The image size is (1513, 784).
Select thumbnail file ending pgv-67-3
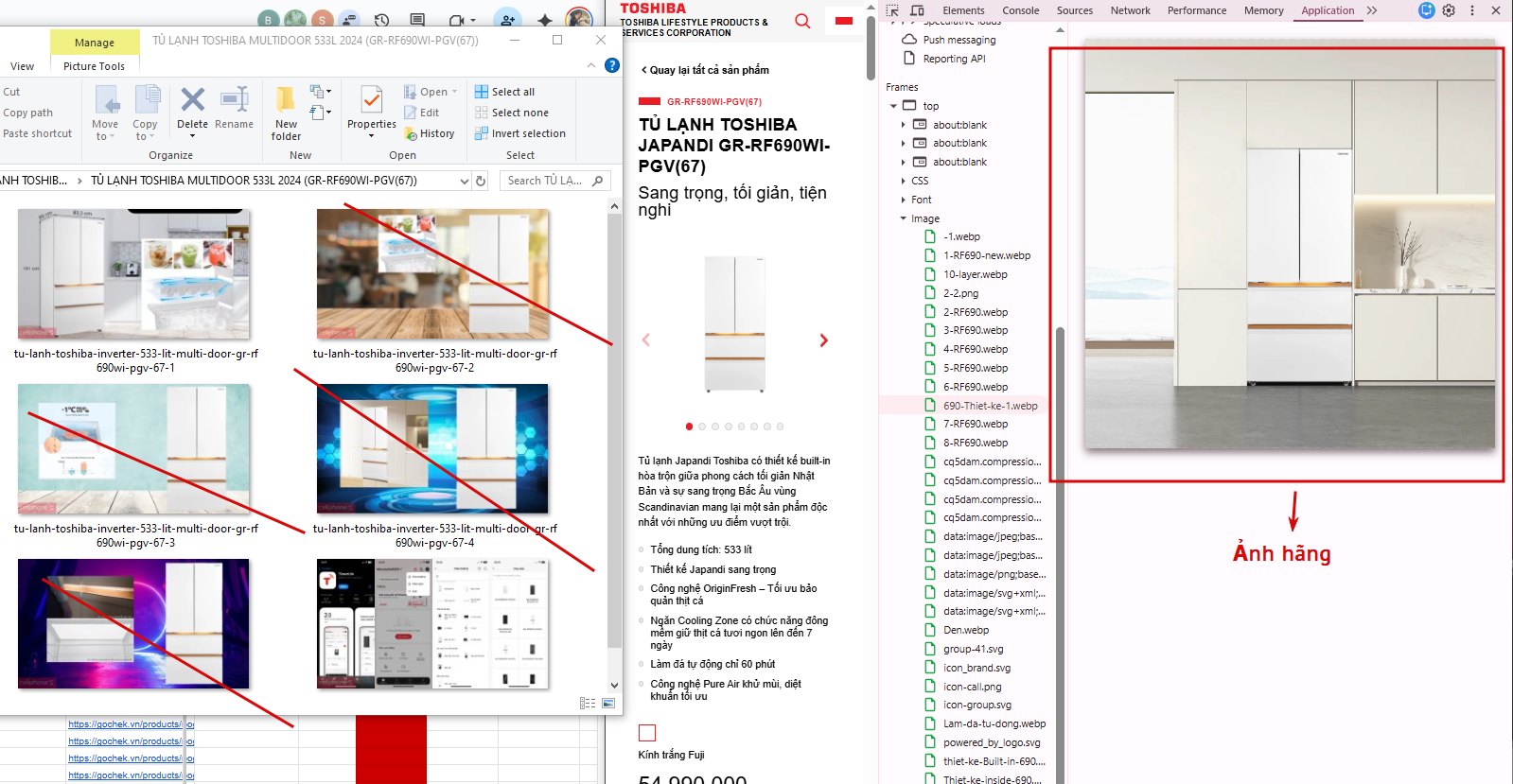pyautogui.click(x=135, y=466)
